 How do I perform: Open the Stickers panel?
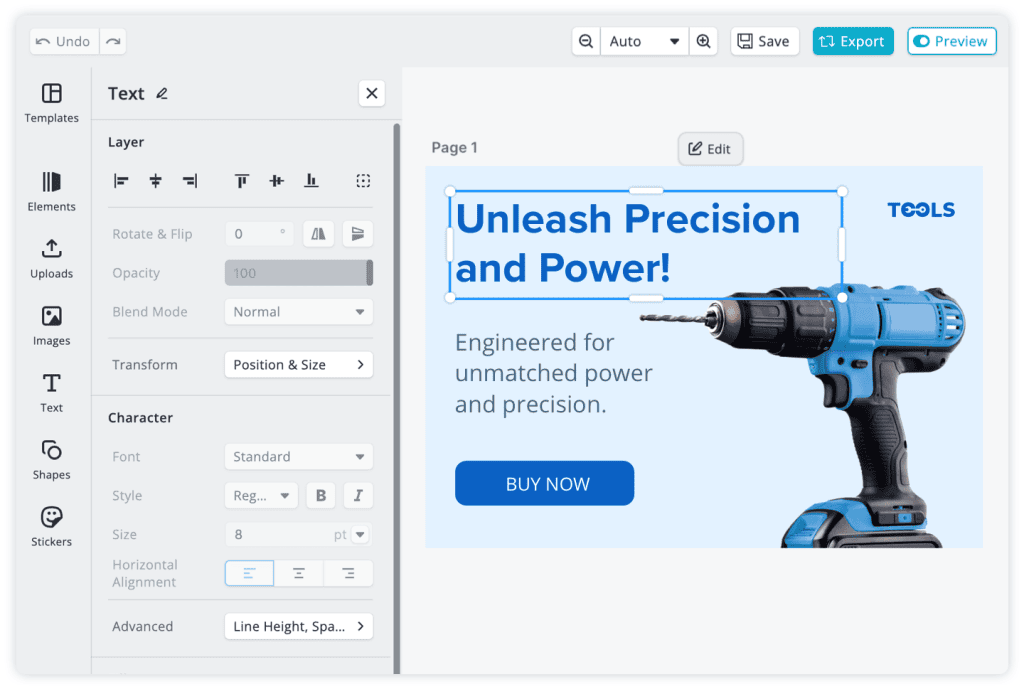coord(51,525)
